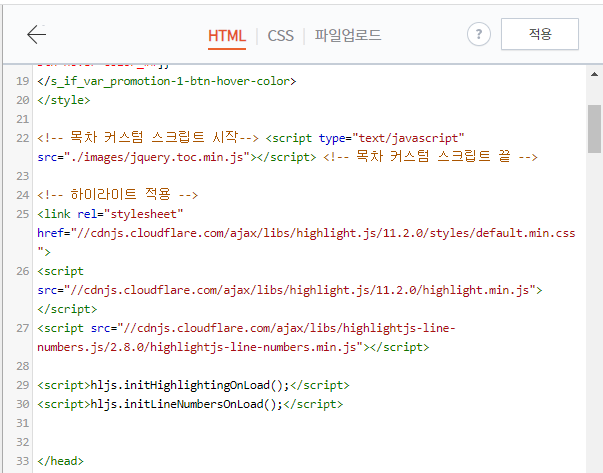Open help via the question mark icon
The width and height of the screenshot is (603, 473).
pyautogui.click(x=478, y=34)
